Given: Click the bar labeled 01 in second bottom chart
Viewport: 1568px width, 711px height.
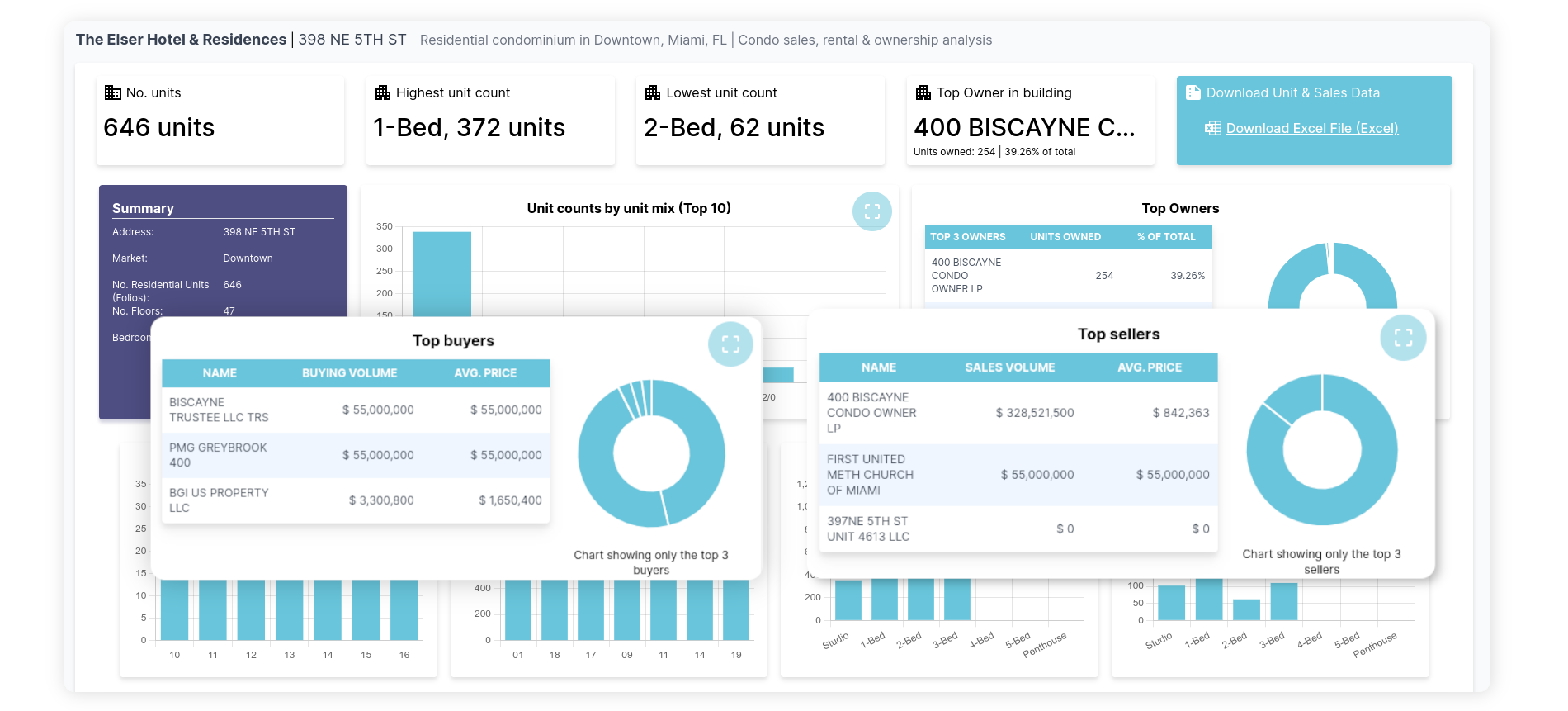Looking at the screenshot, I should [x=518, y=610].
